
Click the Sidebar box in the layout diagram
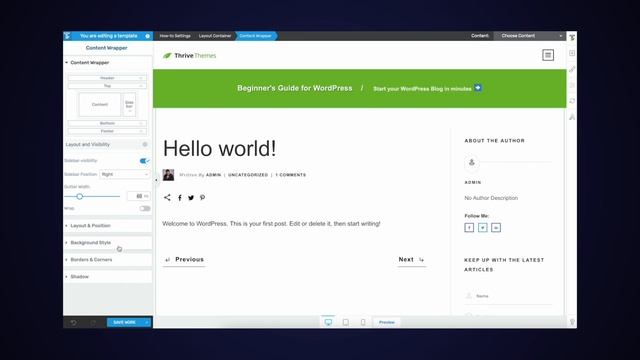pyautogui.click(x=129, y=104)
